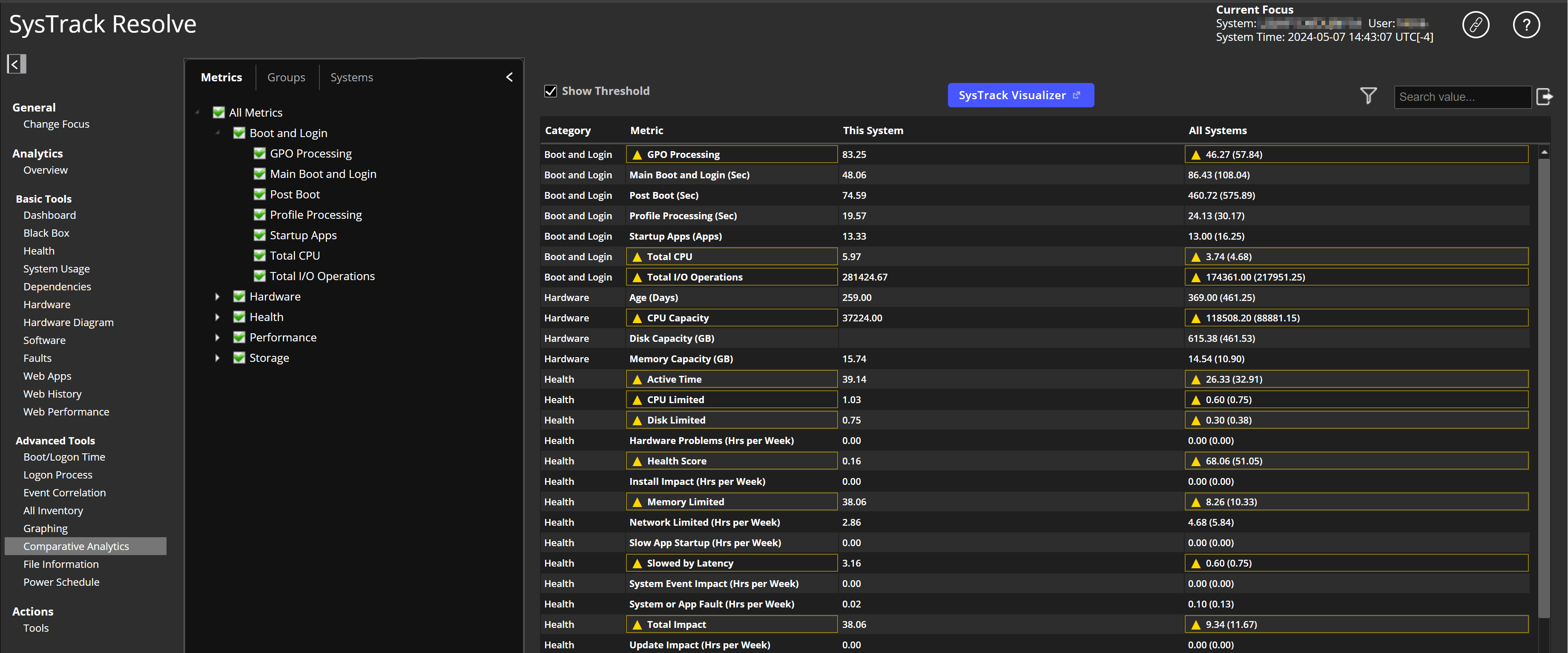Click Total Impact warning triangle icon
The height and width of the screenshot is (653, 1568).
pos(638,625)
